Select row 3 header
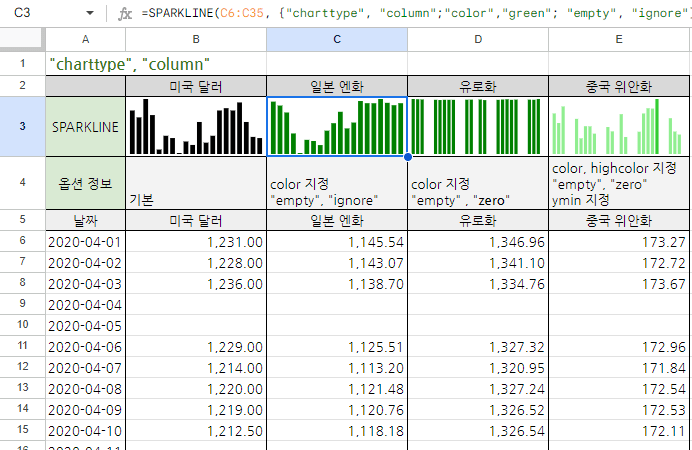The width and height of the screenshot is (692, 450). [22, 126]
